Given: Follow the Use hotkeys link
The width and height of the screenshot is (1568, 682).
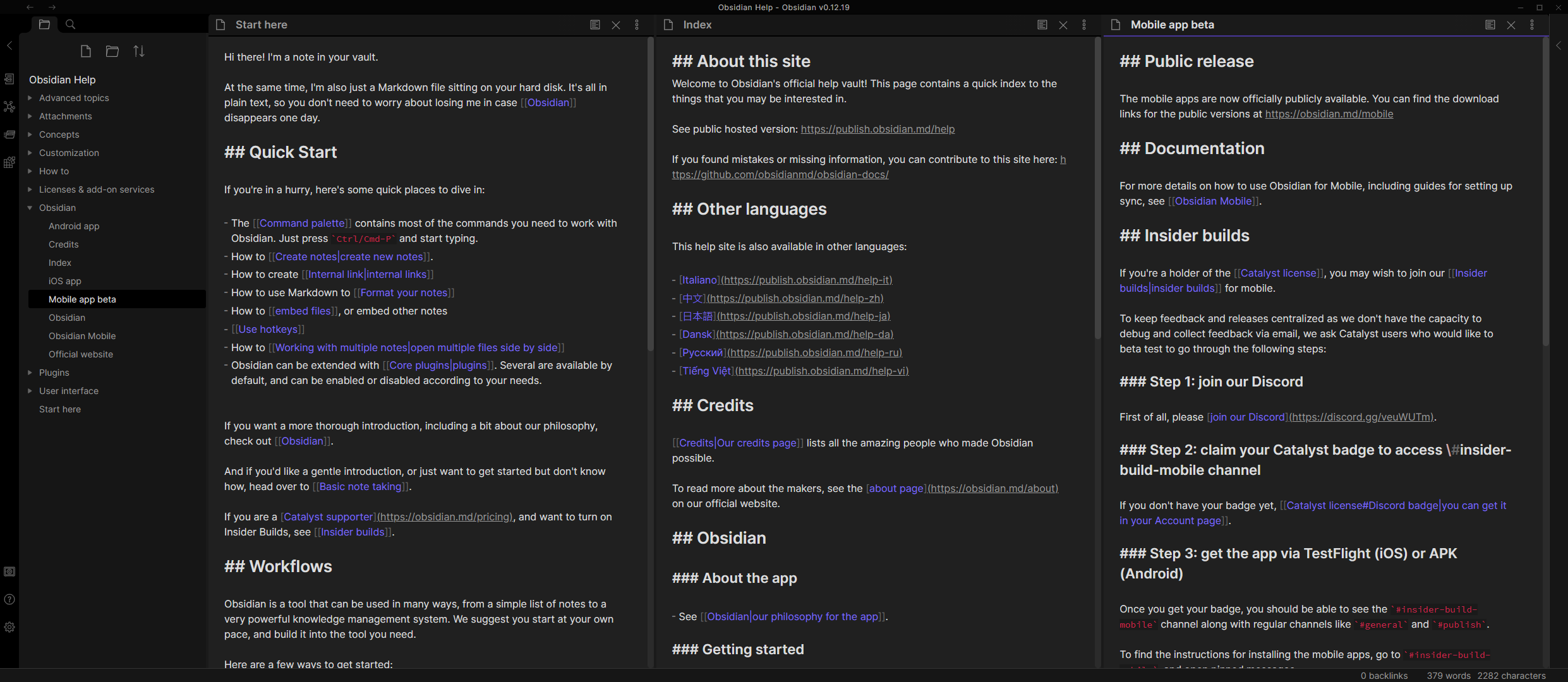Looking at the screenshot, I should pos(268,329).
